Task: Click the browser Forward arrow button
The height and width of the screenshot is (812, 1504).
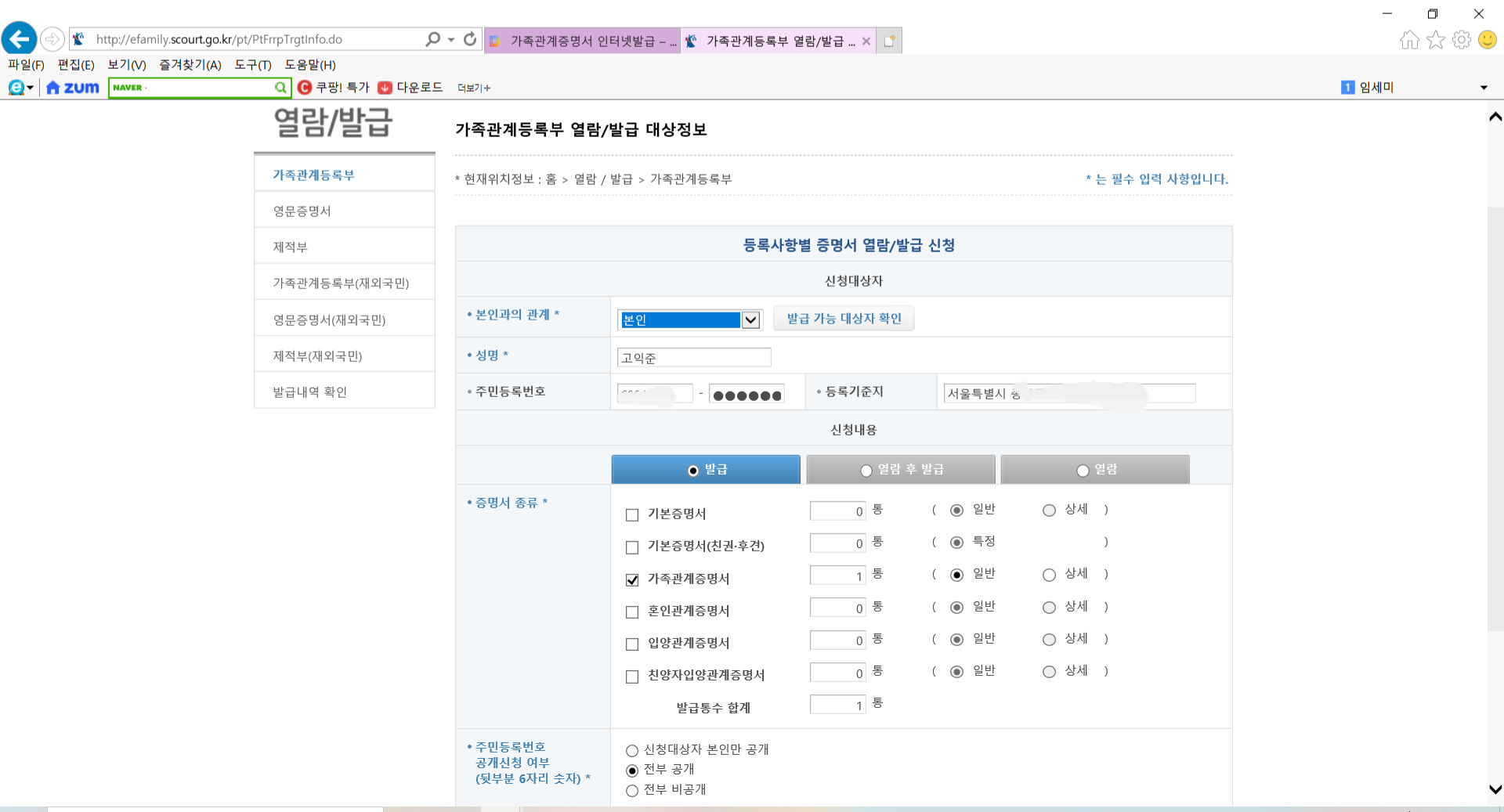Action: point(52,38)
